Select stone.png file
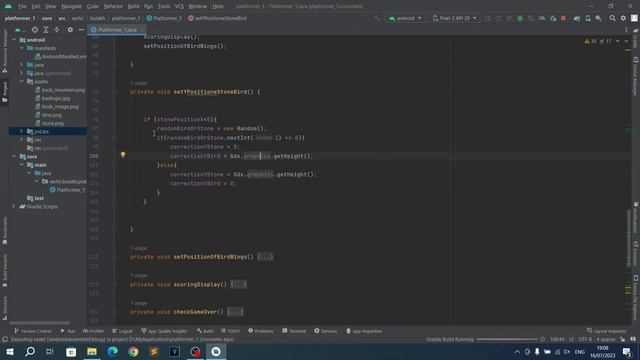640x360 pixels. (49, 123)
